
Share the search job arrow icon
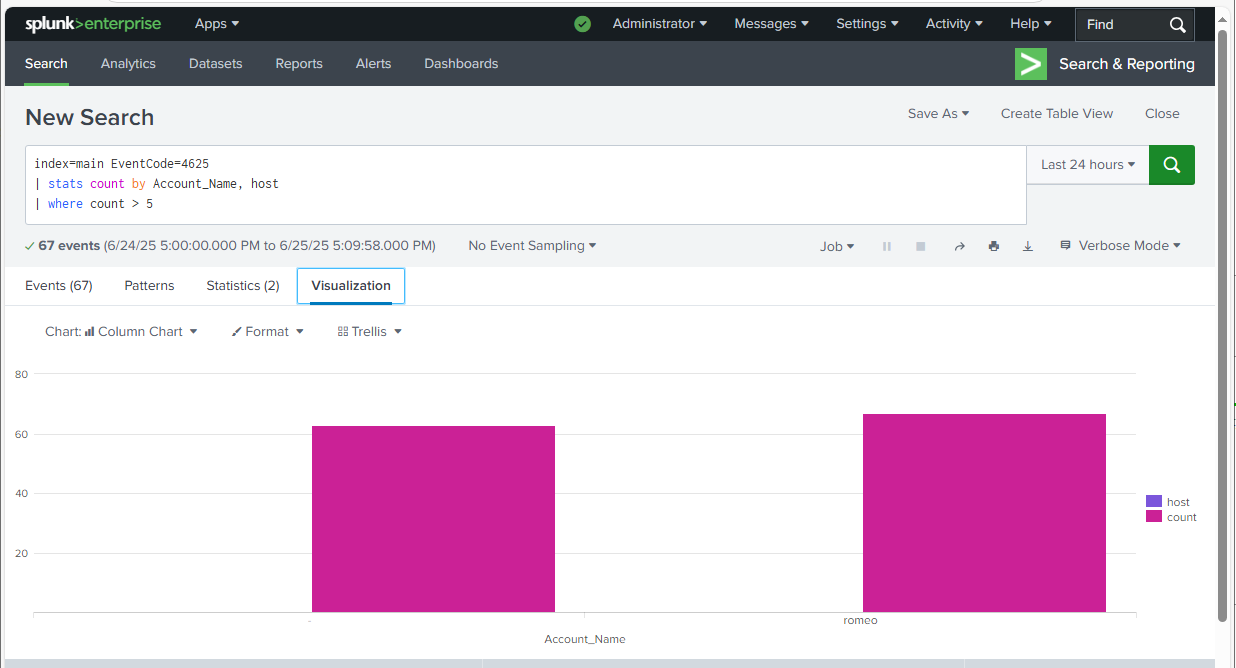pos(959,246)
